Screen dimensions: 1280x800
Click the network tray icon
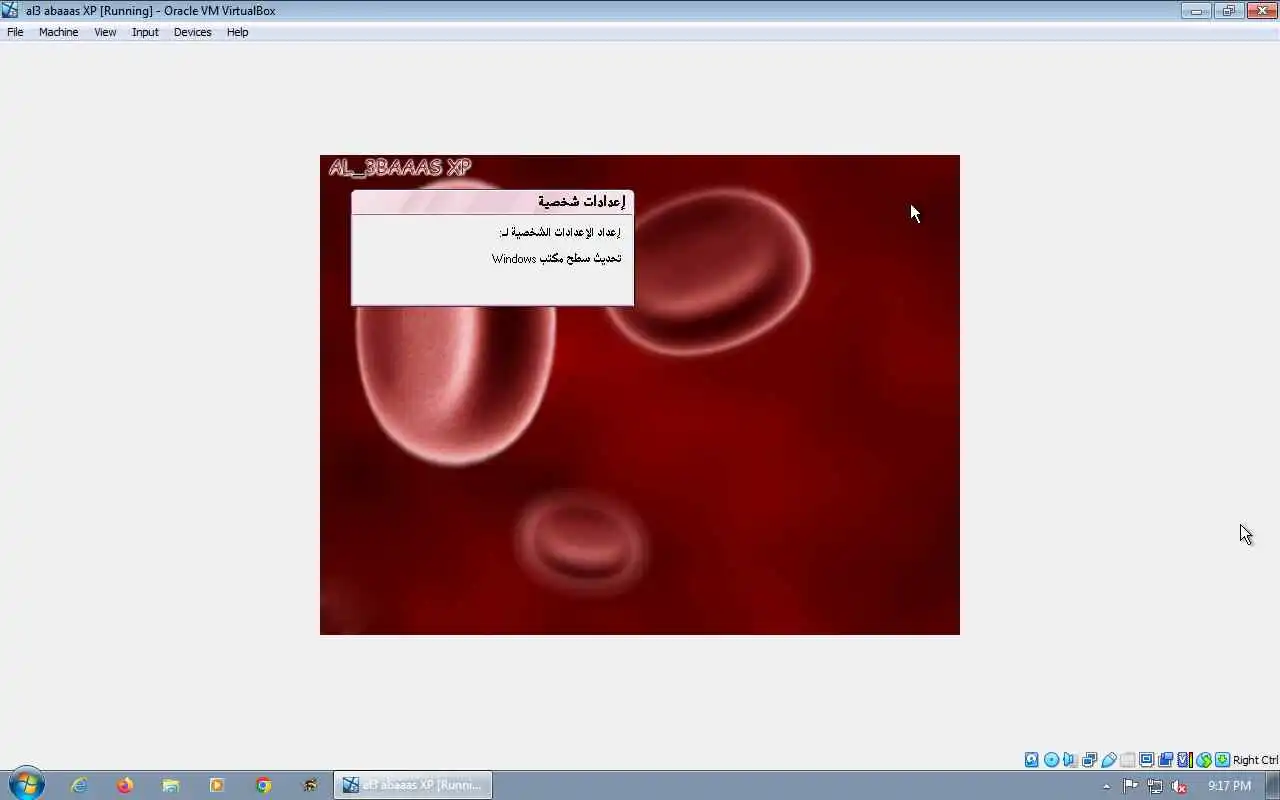click(1155, 786)
